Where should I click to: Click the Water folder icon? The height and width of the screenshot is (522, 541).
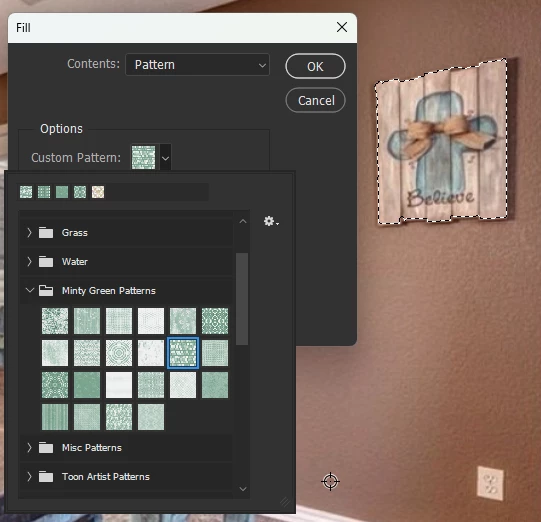[x=46, y=262]
